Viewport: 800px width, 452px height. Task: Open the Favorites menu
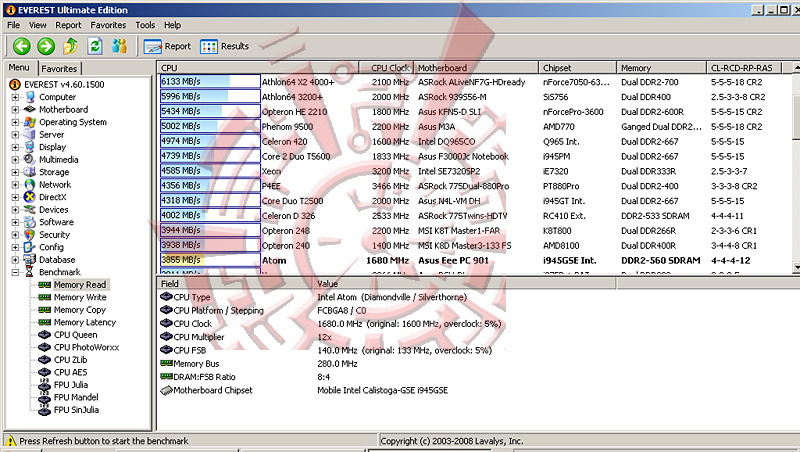108,25
